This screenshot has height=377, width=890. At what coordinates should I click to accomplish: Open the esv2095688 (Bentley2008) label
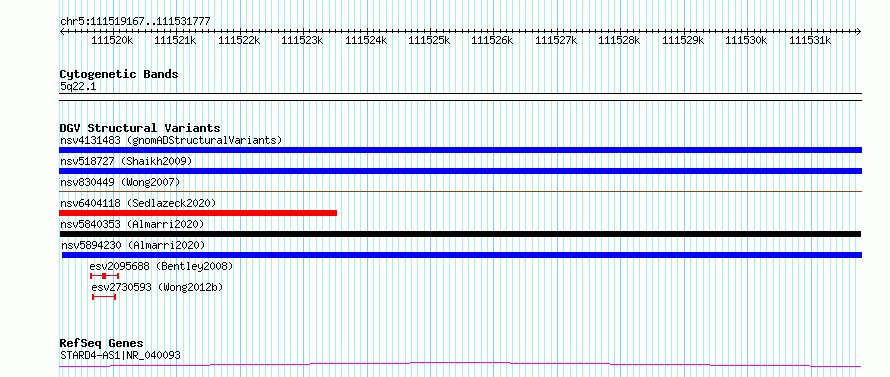(161, 266)
